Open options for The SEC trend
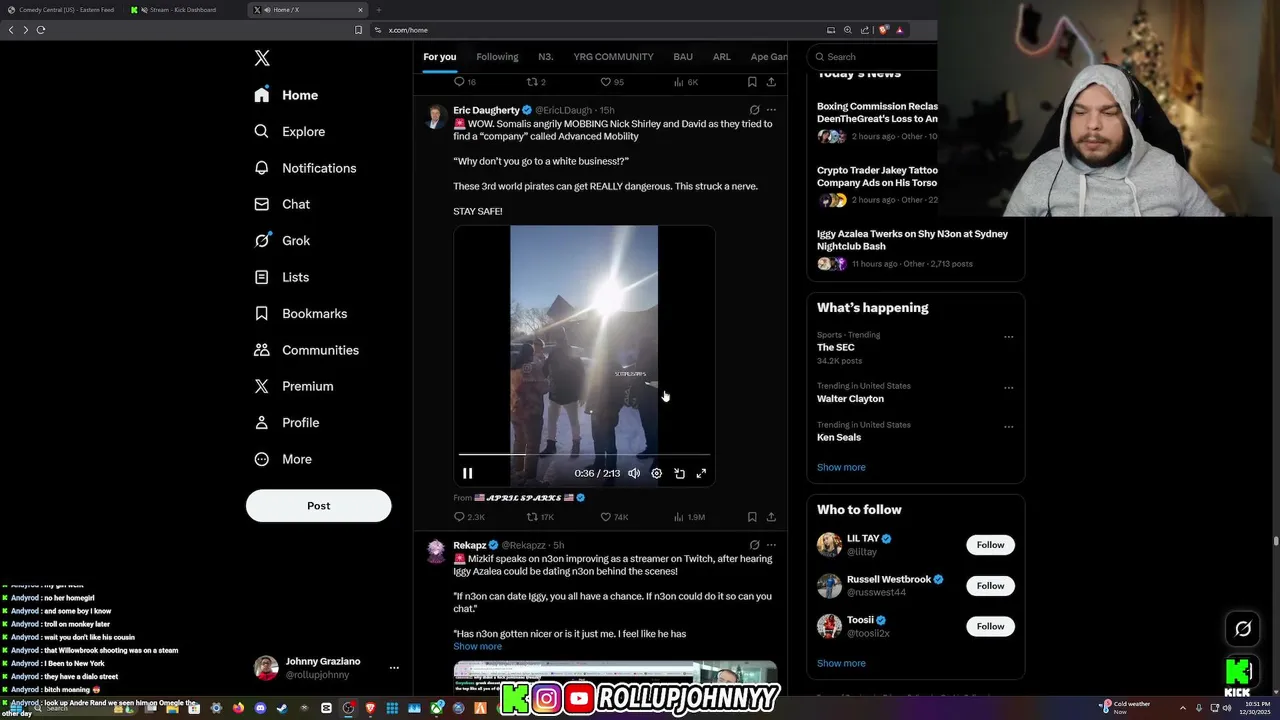 pos(1008,337)
